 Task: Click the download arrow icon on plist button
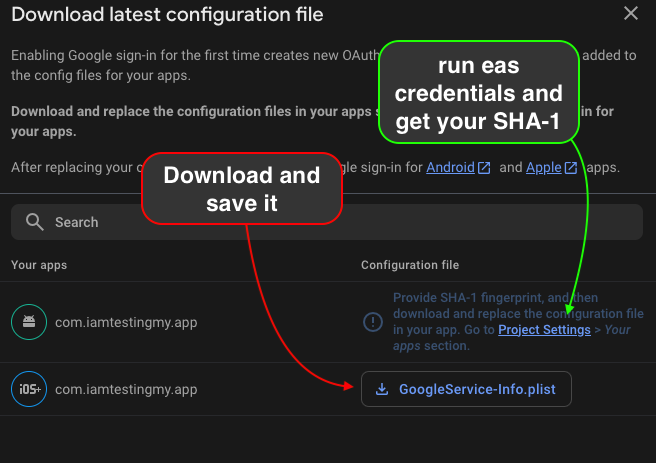point(382,389)
